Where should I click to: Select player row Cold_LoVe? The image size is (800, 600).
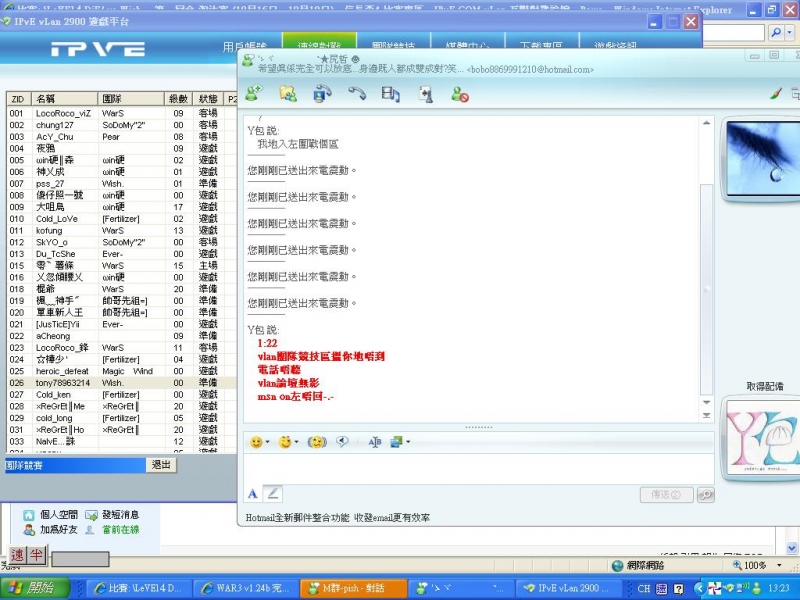click(x=121, y=218)
